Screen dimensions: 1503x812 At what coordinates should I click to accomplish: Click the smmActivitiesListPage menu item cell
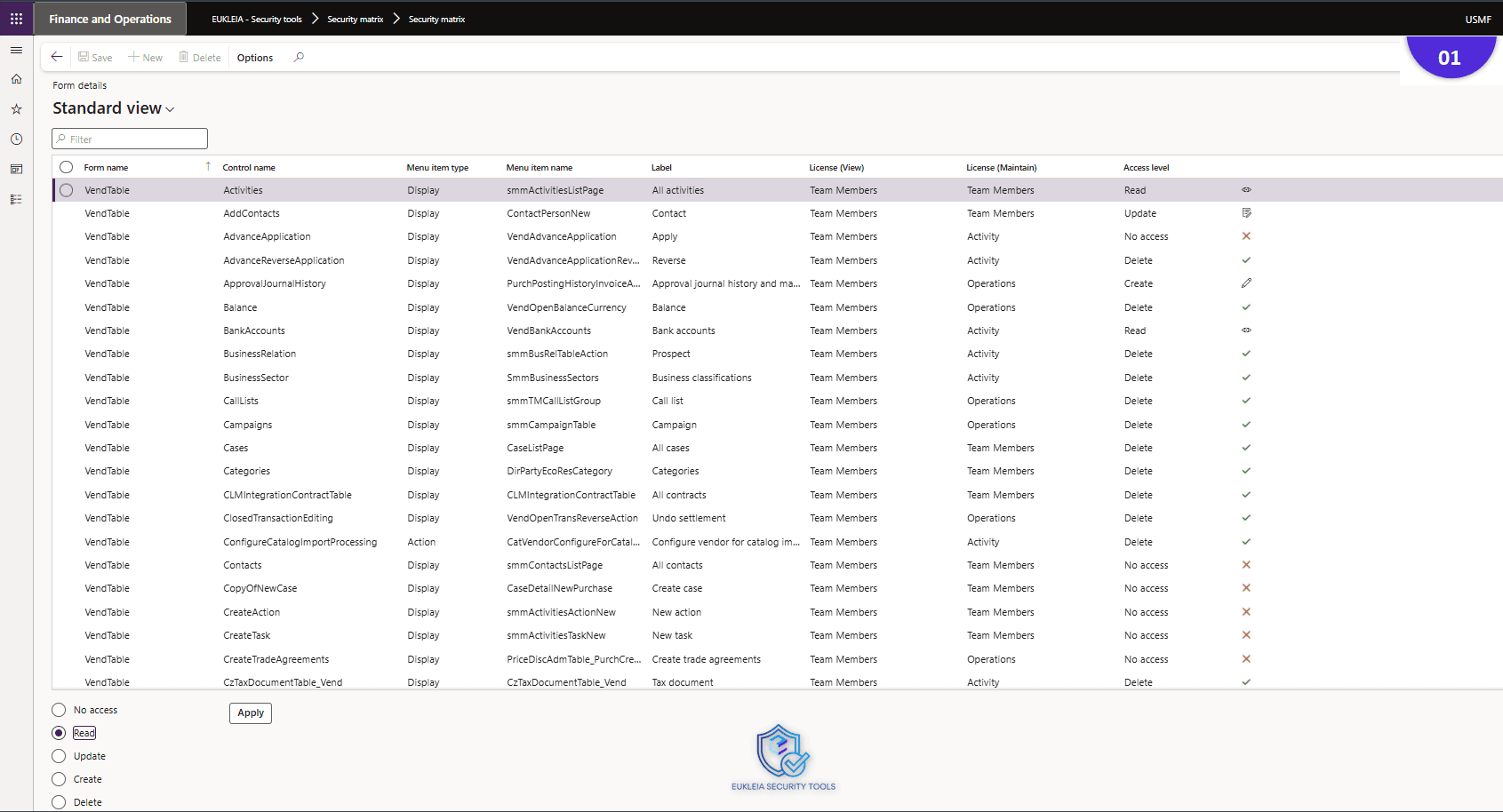556,190
